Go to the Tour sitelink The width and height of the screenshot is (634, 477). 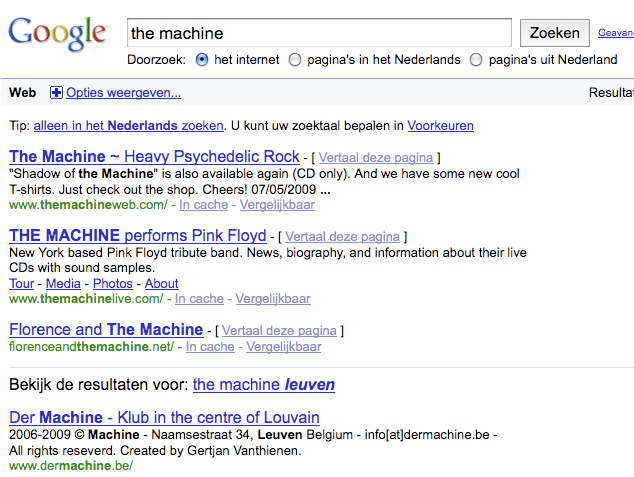click(x=21, y=284)
